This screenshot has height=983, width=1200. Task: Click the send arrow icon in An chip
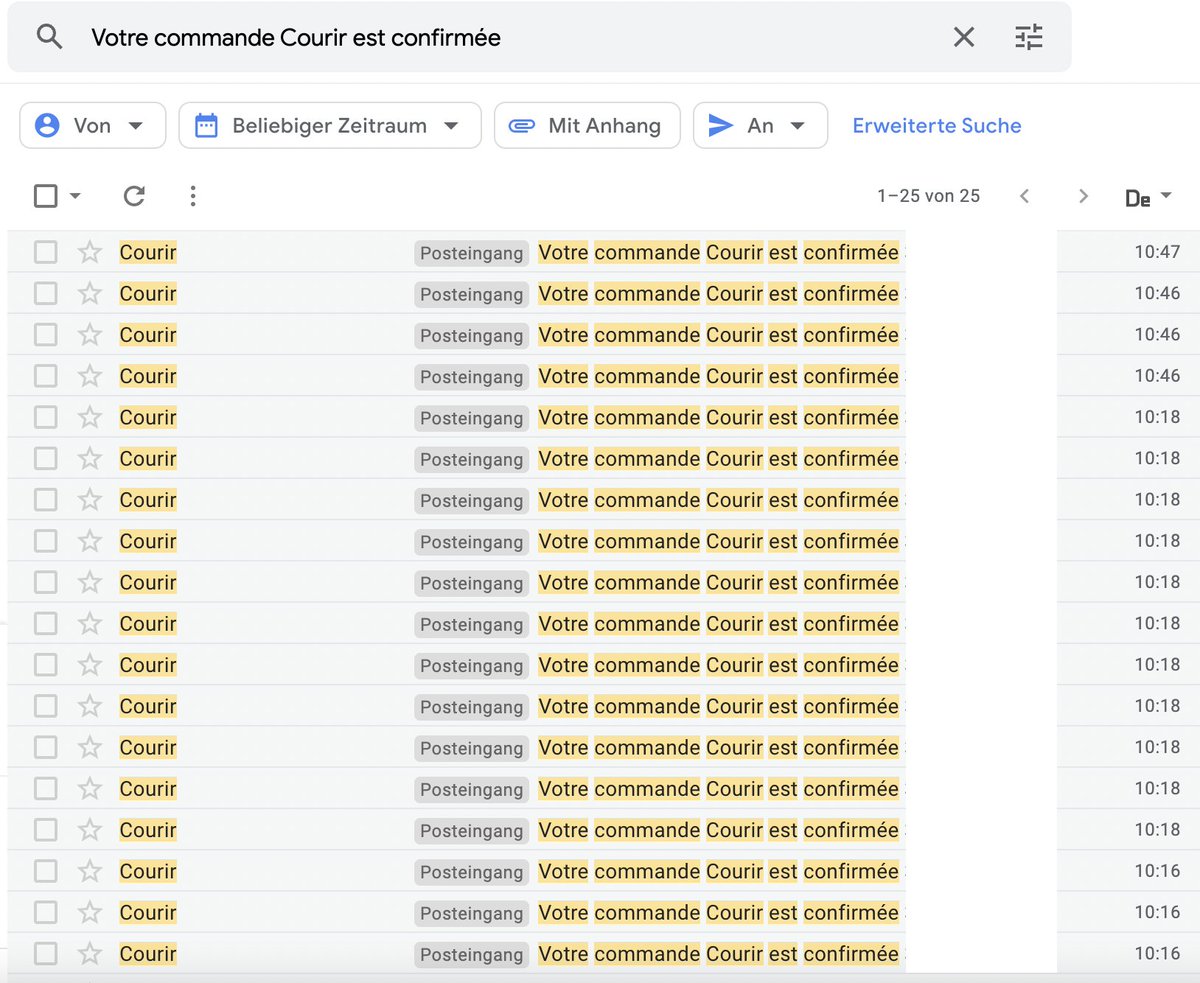pos(721,126)
